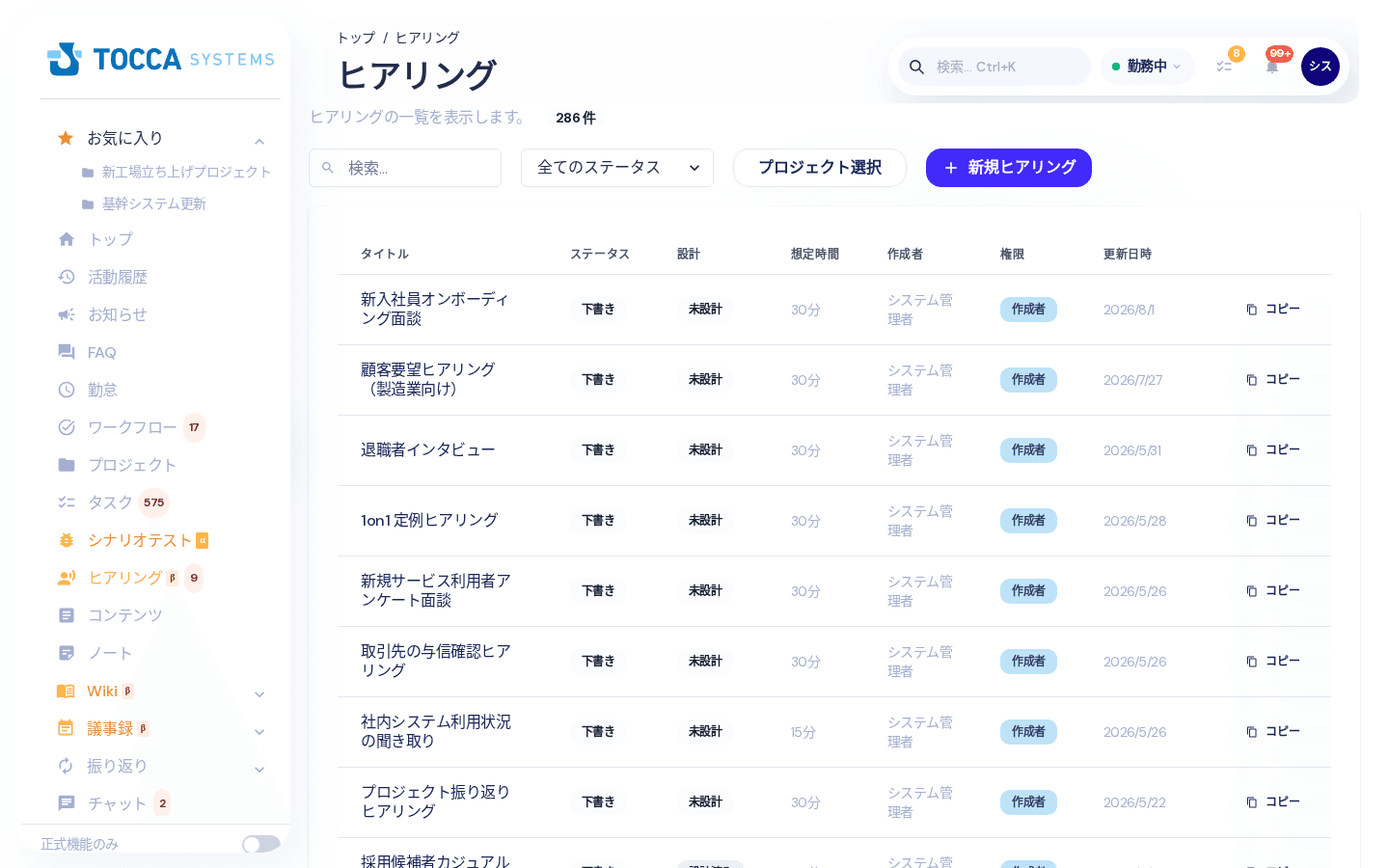
Task: Click the chat bubbles icon for FAQ
Action: click(x=67, y=352)
